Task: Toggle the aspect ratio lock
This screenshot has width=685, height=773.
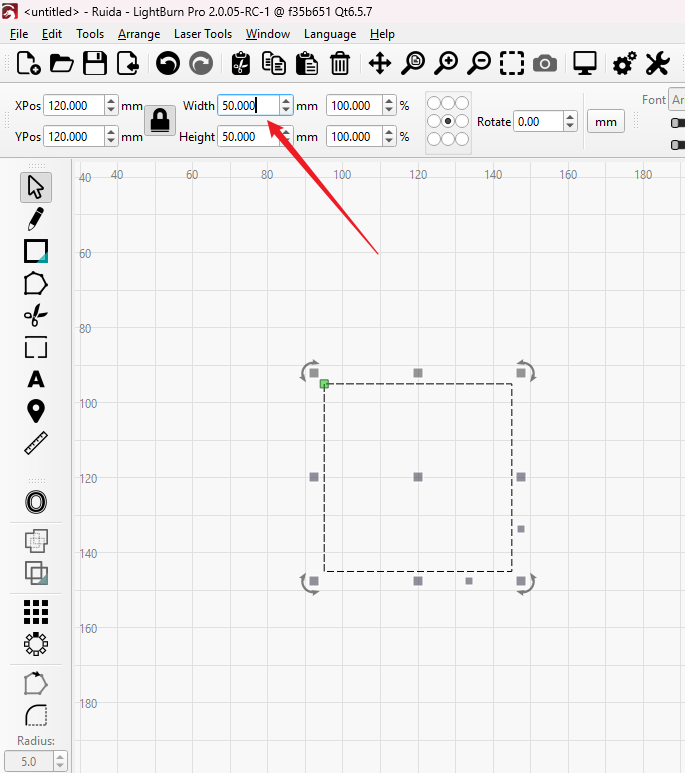Action: (160, 121)
